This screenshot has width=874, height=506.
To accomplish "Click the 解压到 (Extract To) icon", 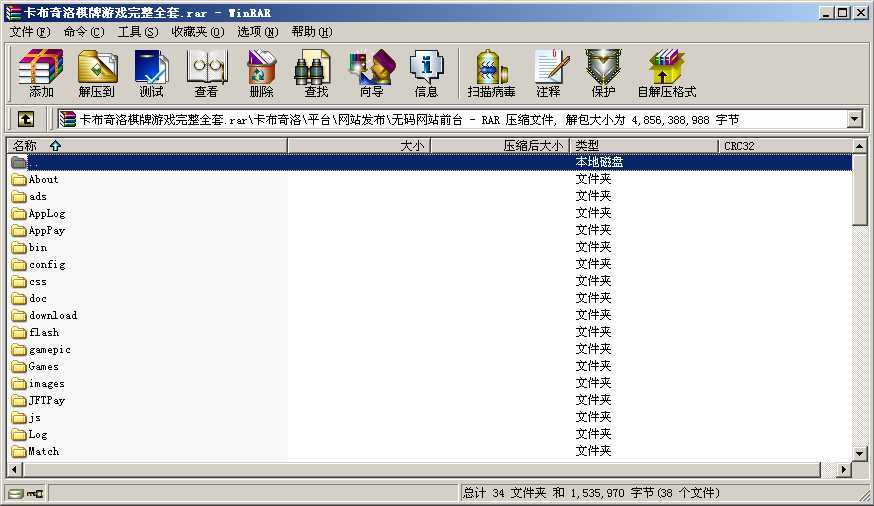I will click(96, 73).
